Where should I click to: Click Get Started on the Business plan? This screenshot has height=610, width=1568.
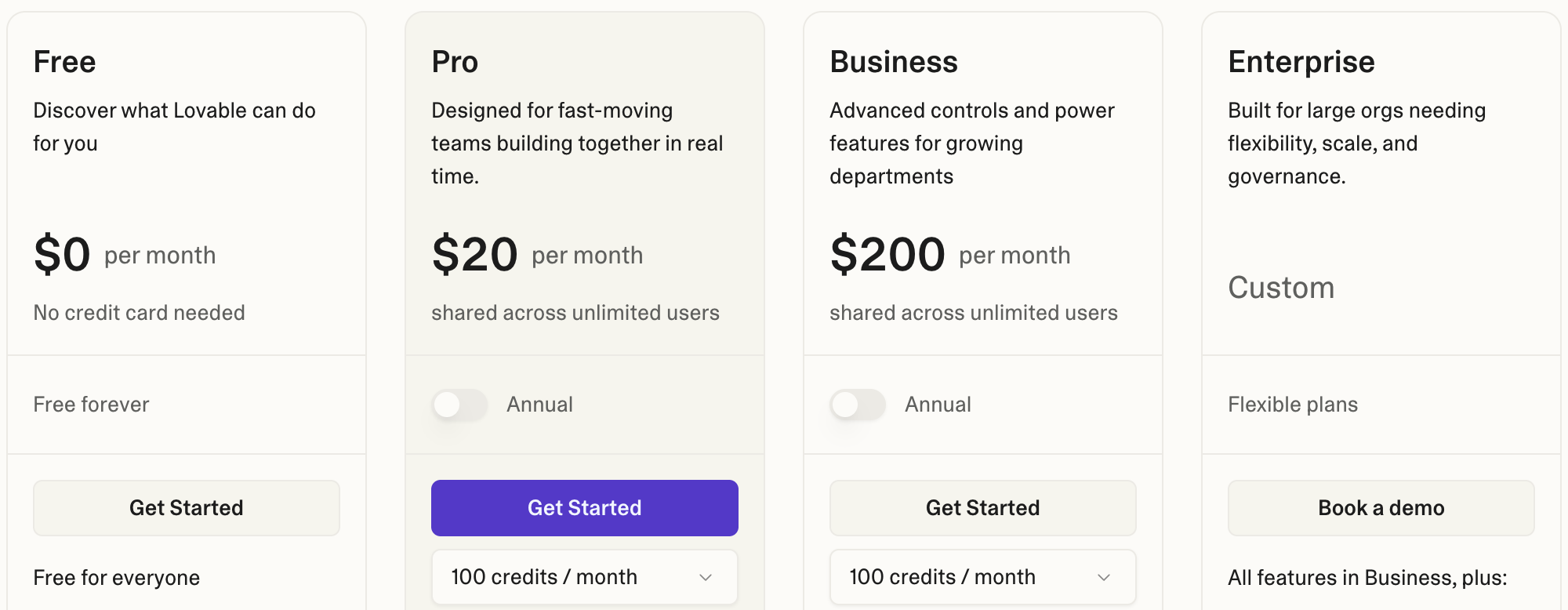[983, 508]
